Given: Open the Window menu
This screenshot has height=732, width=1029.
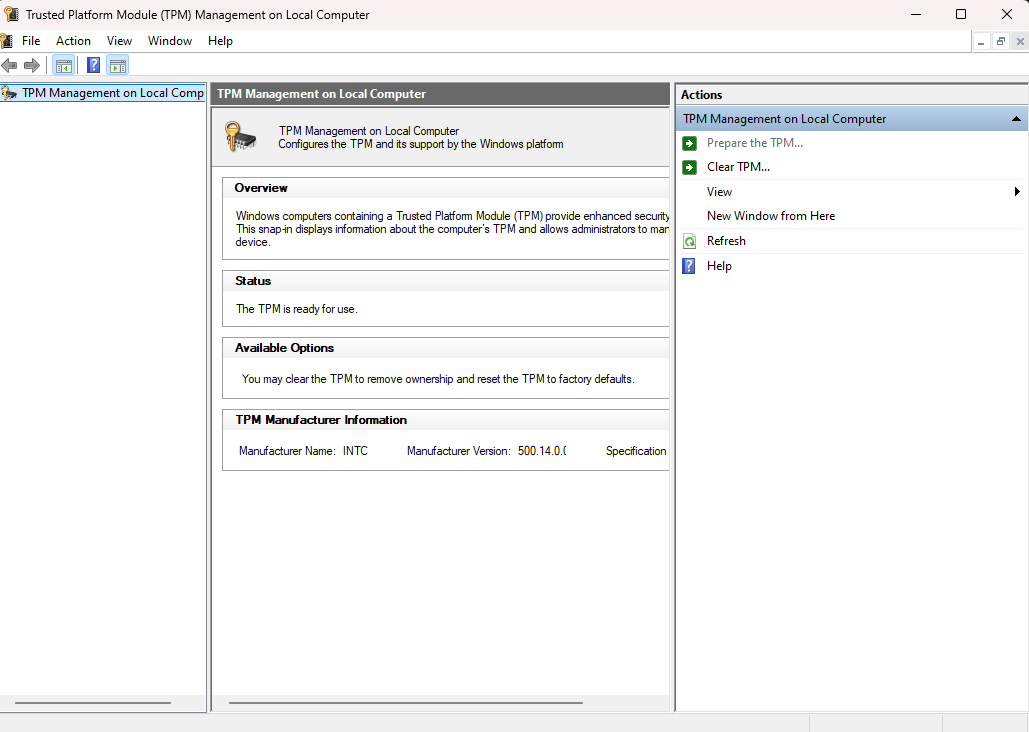Looking at the screenshot, I should (170, 41).
